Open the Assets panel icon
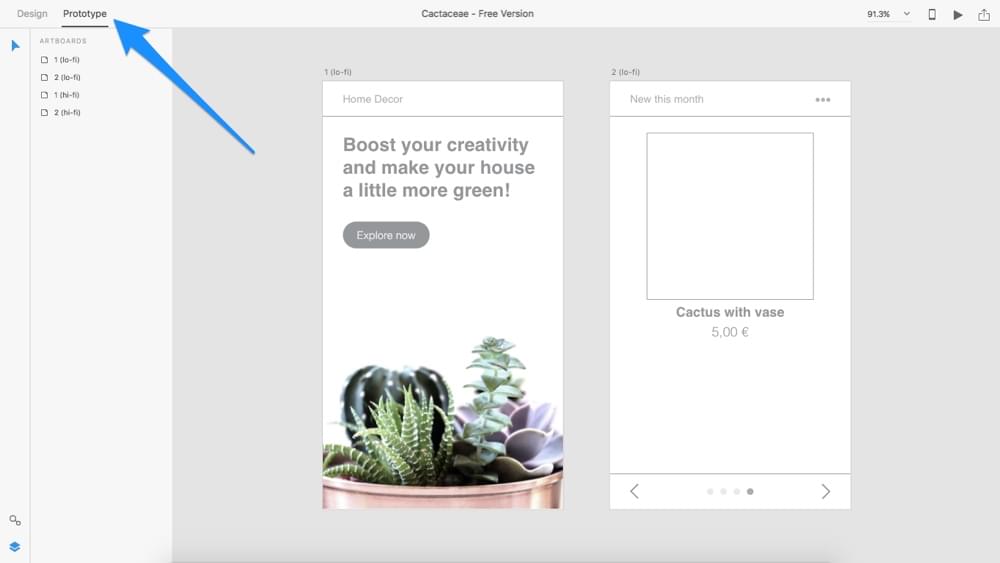 (15, 520)
